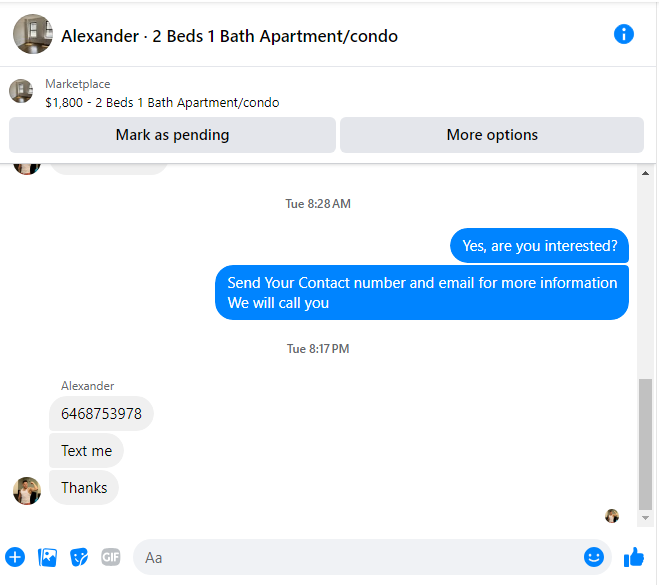The height and width of the screenshot is (585, 659).
Task: Click the $1,800 listing title link
Action: [162, 103]
